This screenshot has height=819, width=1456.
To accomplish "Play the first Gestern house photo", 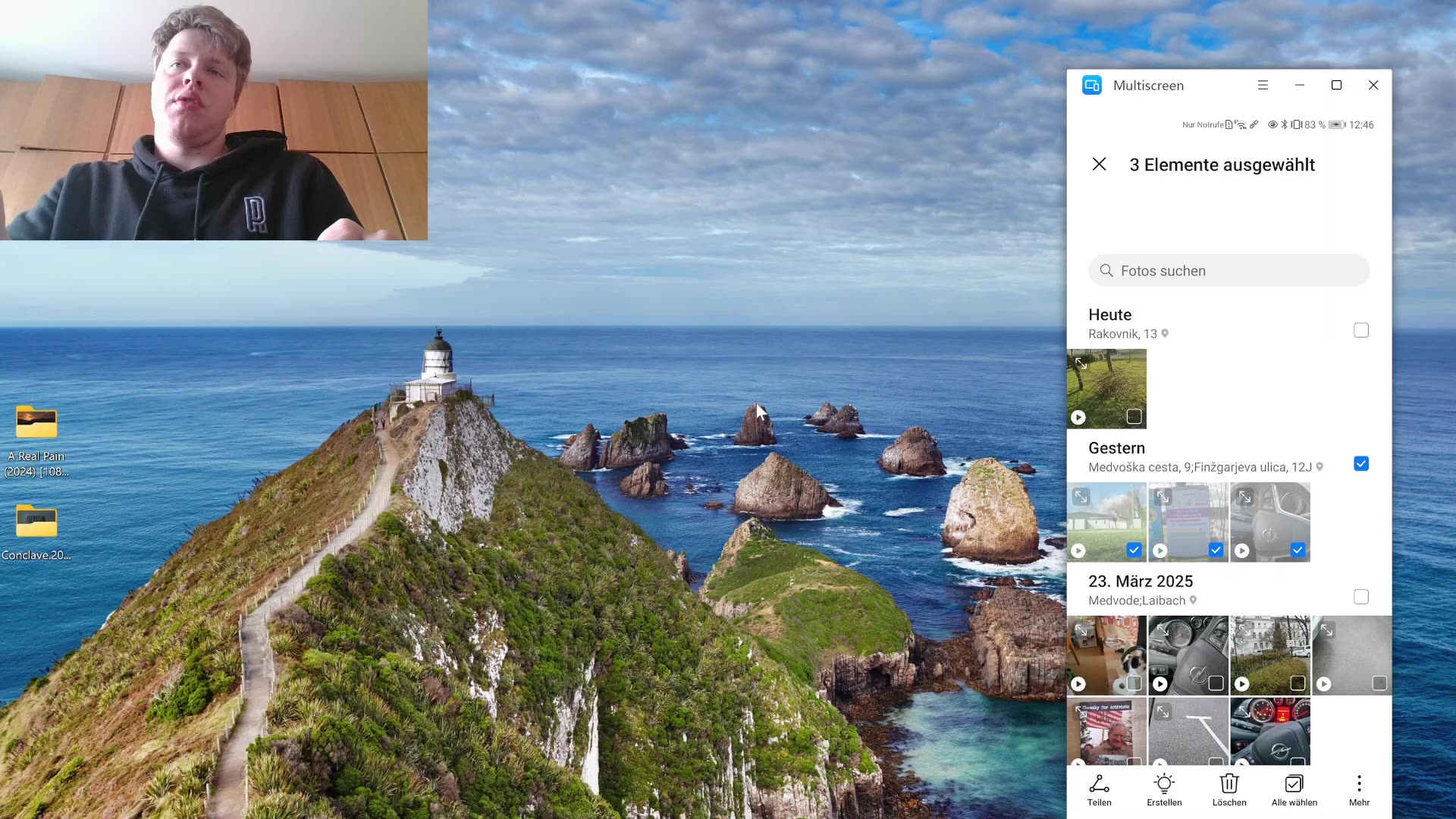I will click(x=1078, y=551).
